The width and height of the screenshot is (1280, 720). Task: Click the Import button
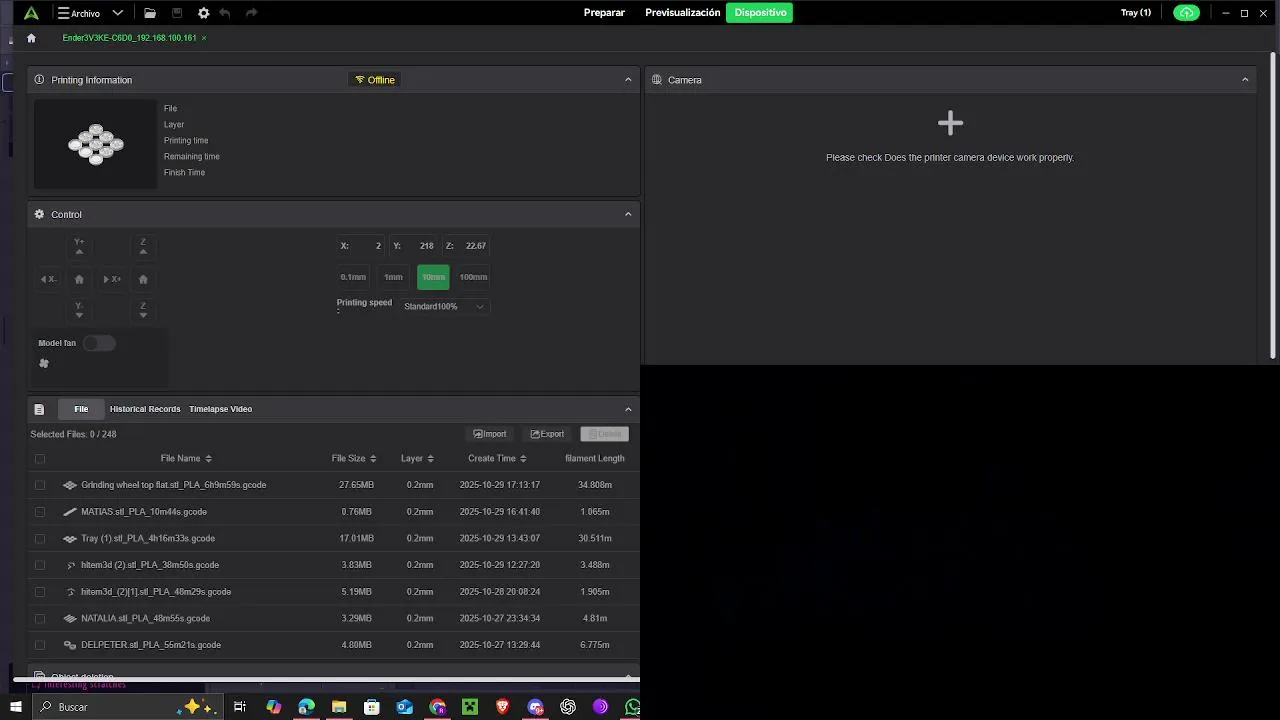pyautogui.click(x=490, y=434)
